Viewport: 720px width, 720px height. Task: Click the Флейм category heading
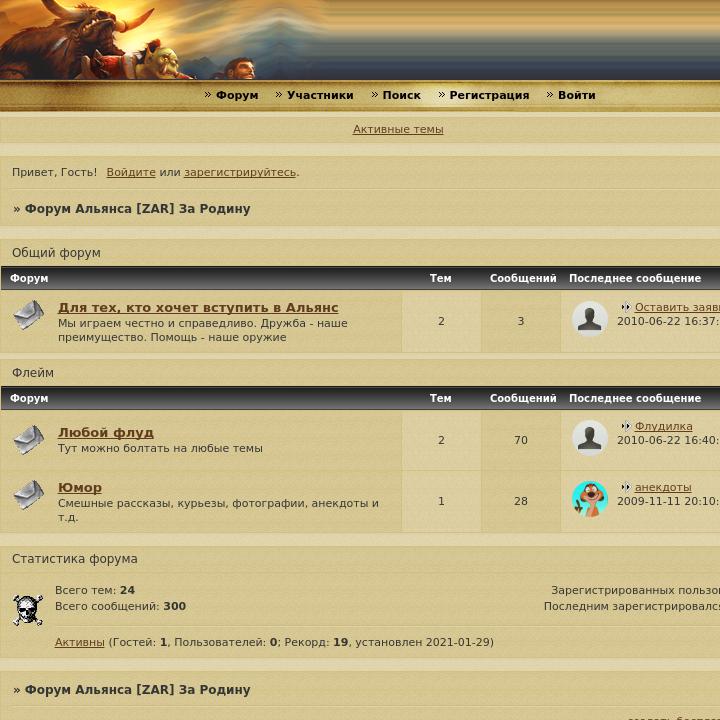pos(33,373)
